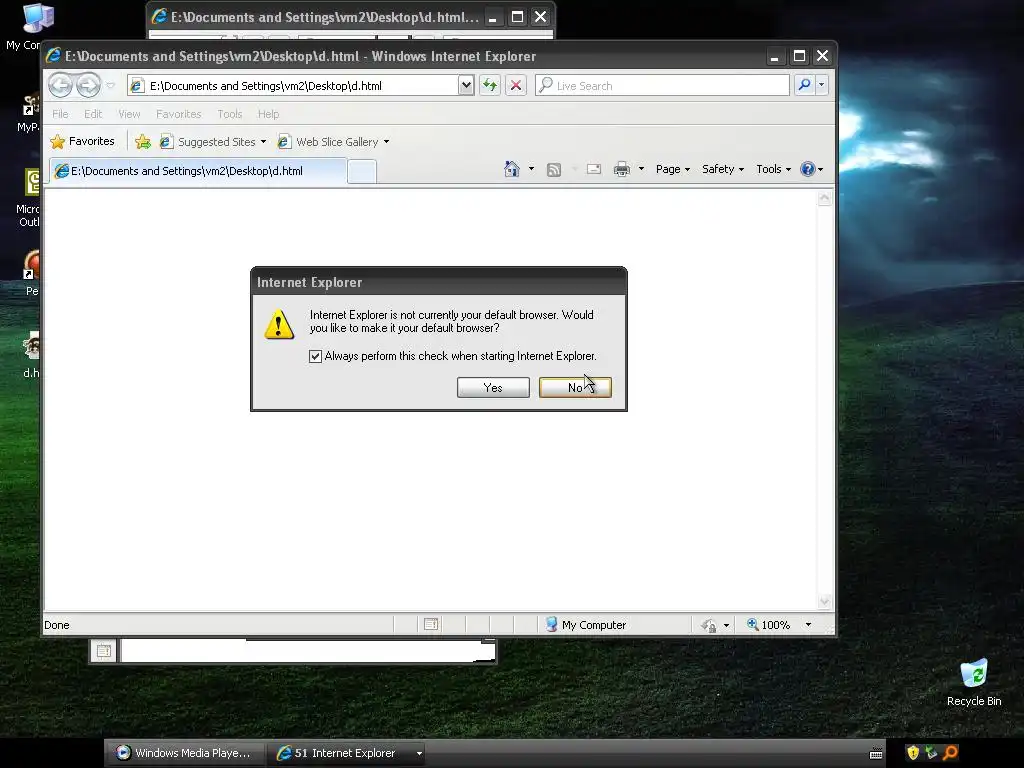The image size is (1024, 768).
Task: Open the View menu
Action: coord(129,114)
